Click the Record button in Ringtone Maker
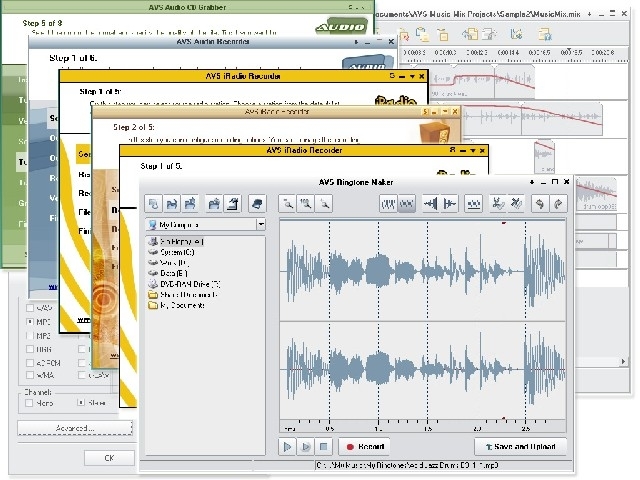This screenshot has width=640, height=480. click(x=364, y=447)
